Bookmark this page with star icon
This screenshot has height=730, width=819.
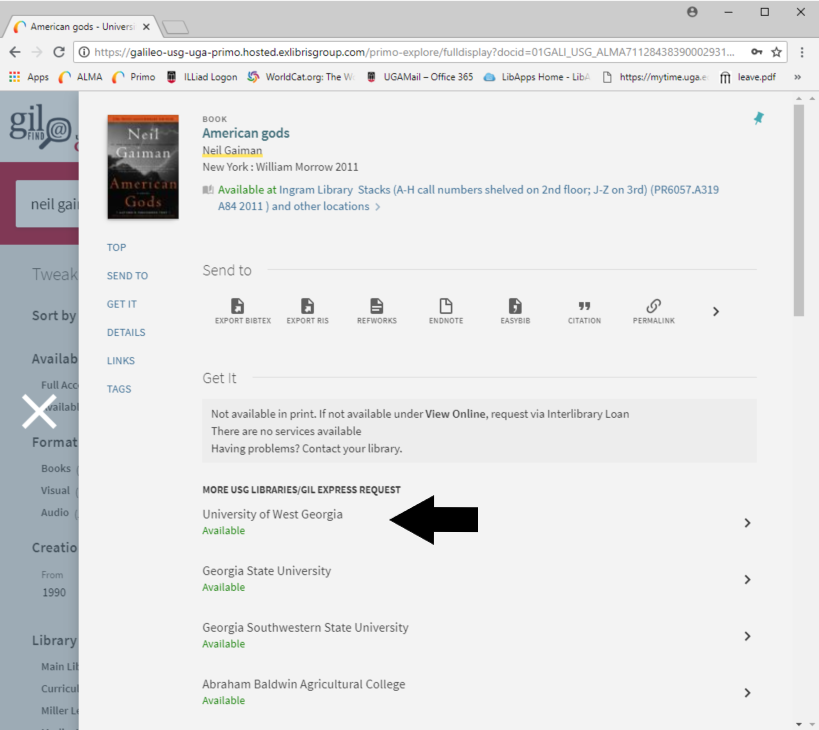[x=776, y=52]
